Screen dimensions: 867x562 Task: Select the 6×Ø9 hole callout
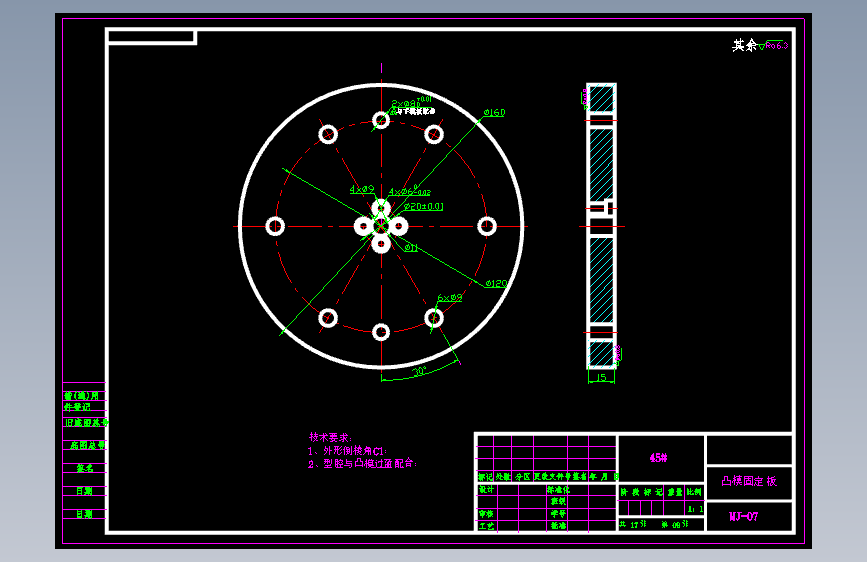[450, 298]
